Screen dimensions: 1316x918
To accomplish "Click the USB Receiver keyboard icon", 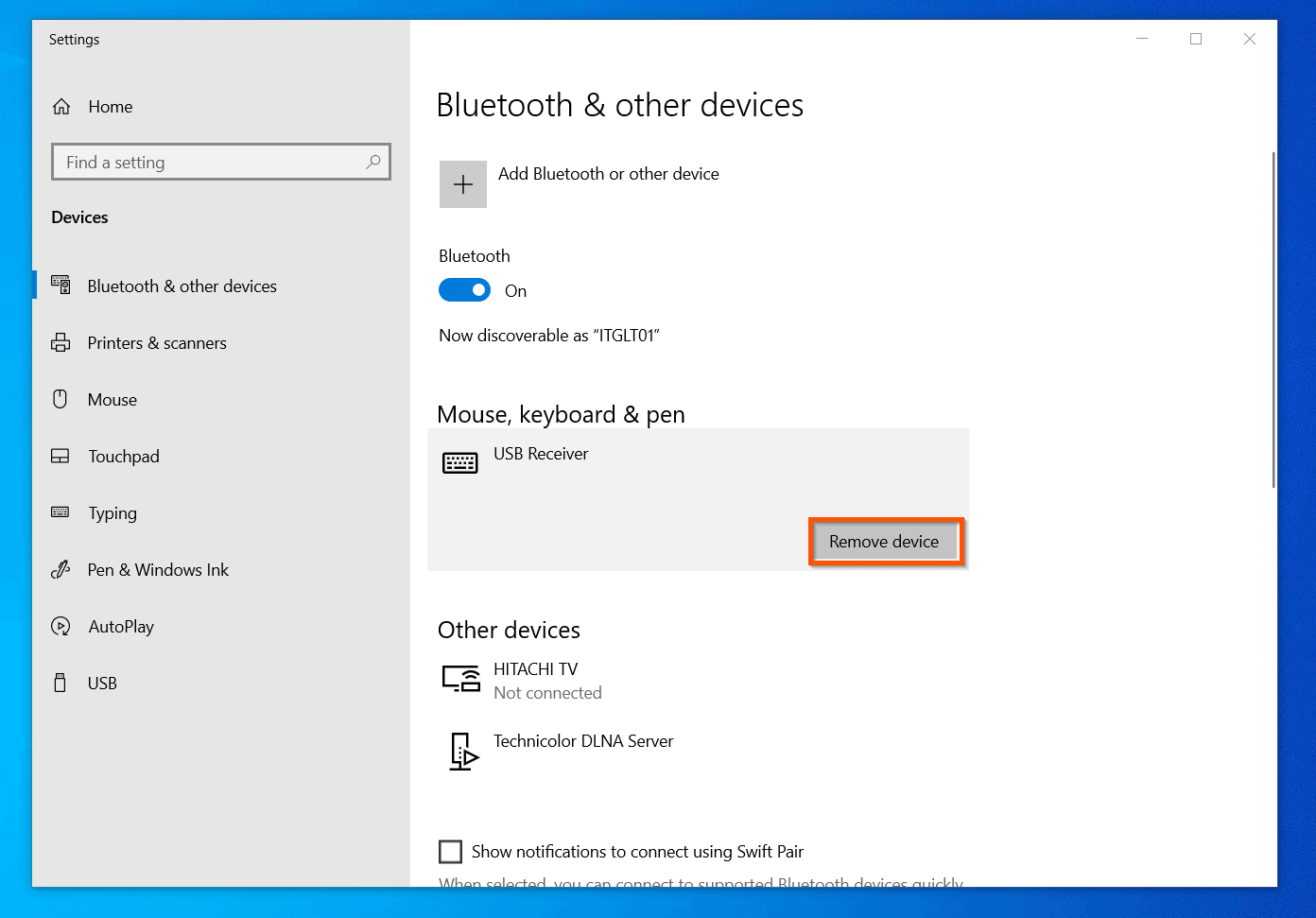I will pyautogui.click(x=460, y=462).
